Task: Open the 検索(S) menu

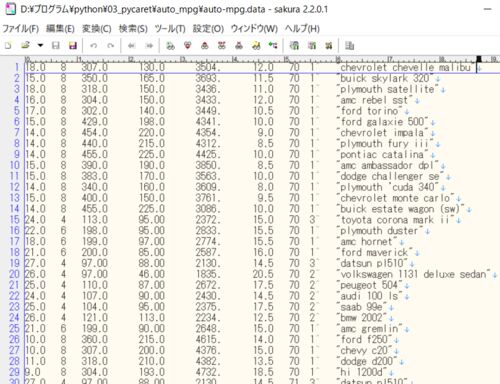Action: pyautogui.click(x=133, y=29)
